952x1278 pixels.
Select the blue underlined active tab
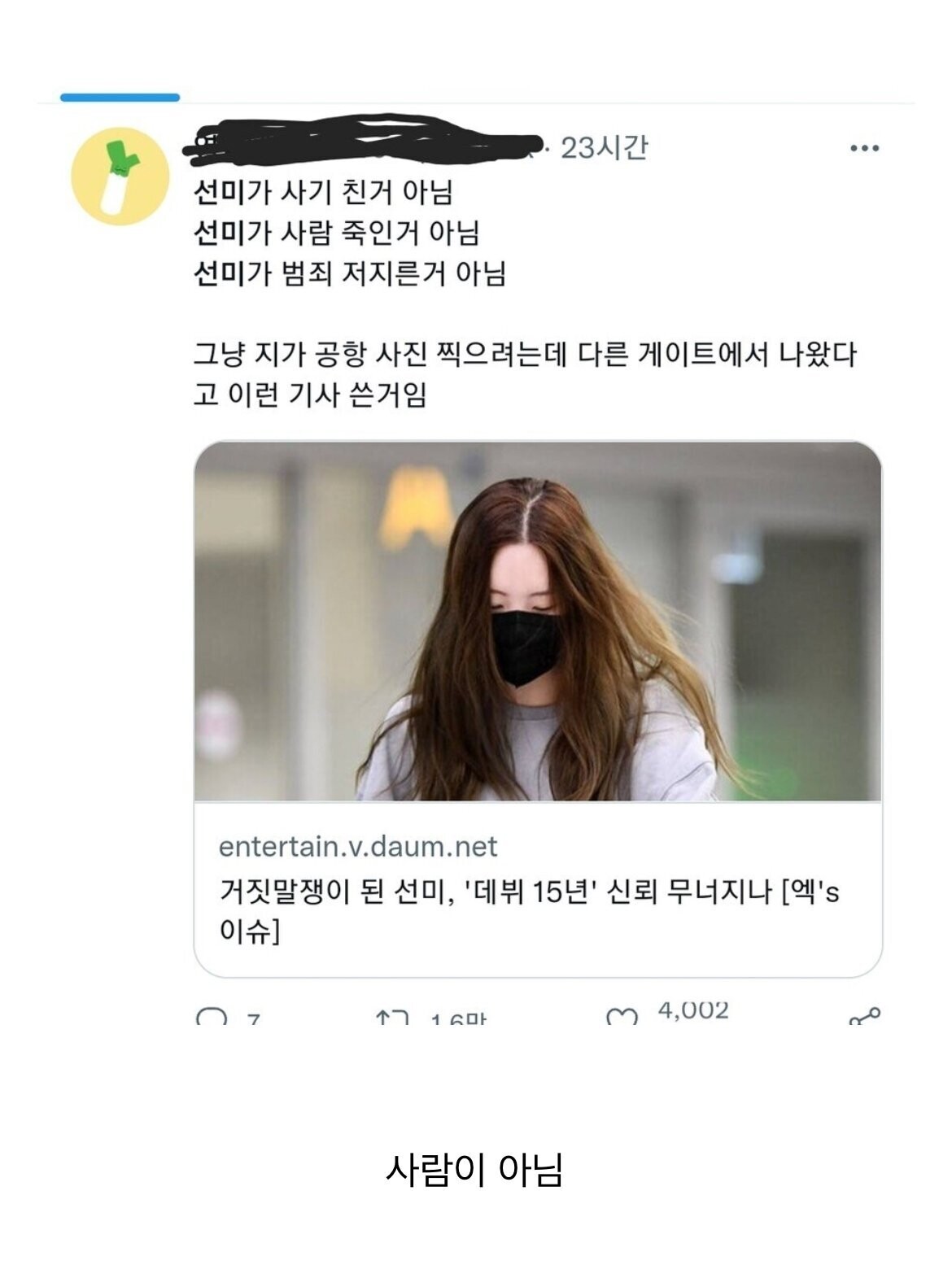[120, 98]
